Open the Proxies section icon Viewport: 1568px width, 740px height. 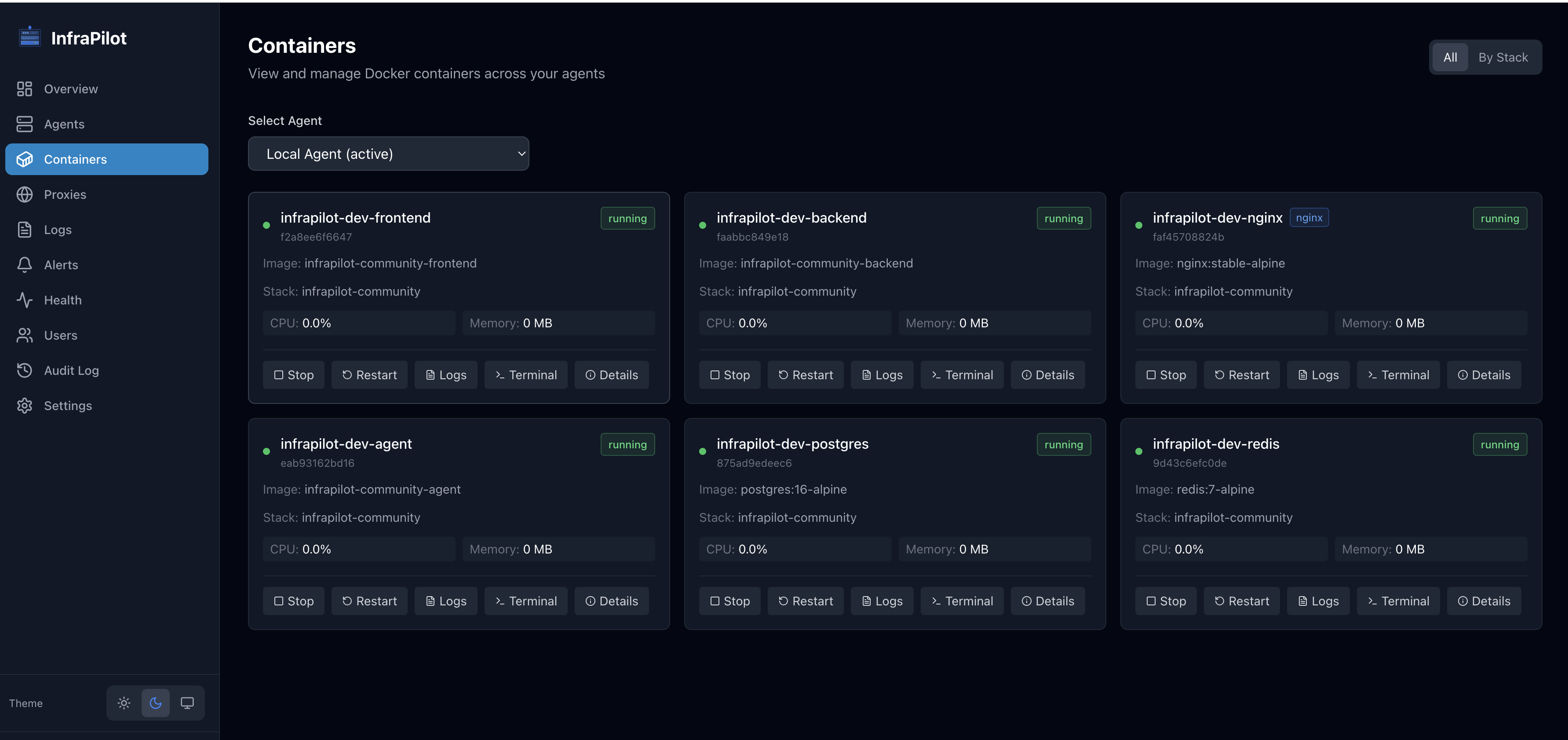coord(24,194)
